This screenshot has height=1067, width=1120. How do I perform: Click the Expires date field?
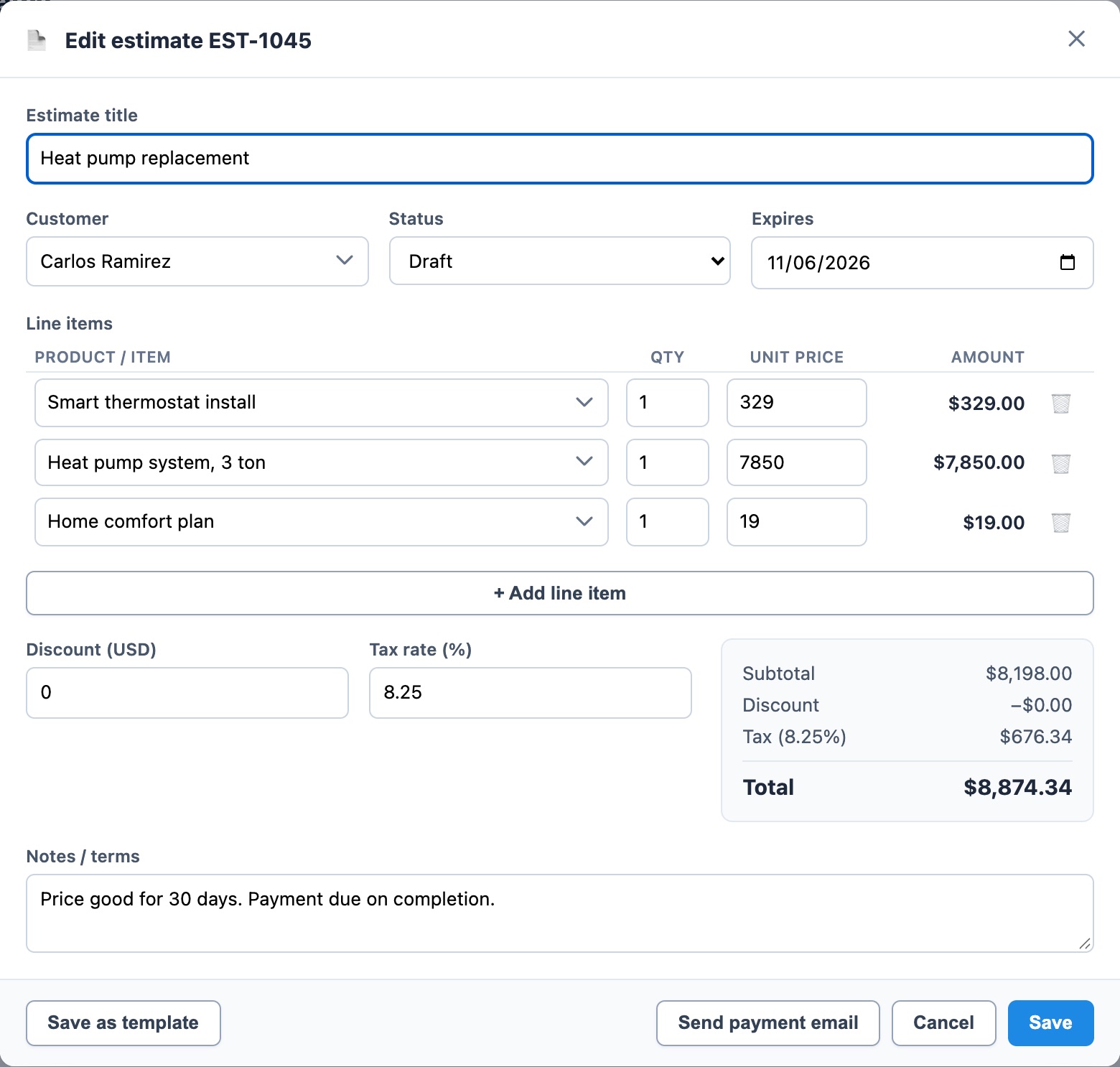[923, 263]
